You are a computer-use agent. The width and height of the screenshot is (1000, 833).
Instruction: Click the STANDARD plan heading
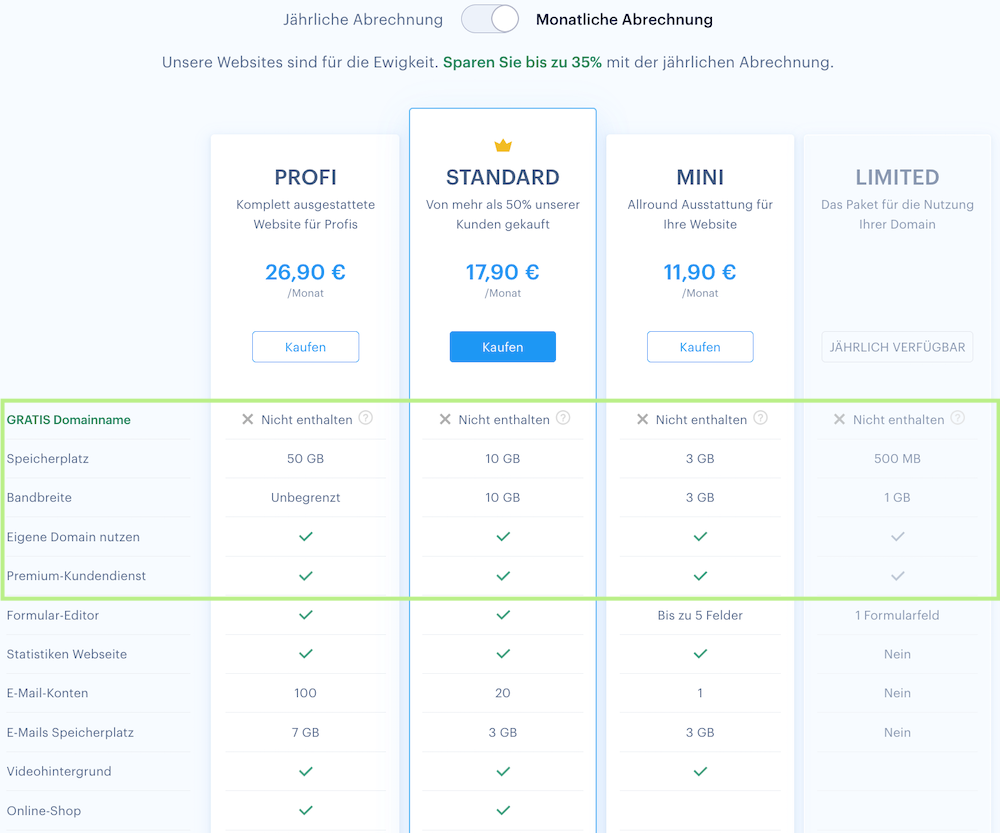(503, 177)
